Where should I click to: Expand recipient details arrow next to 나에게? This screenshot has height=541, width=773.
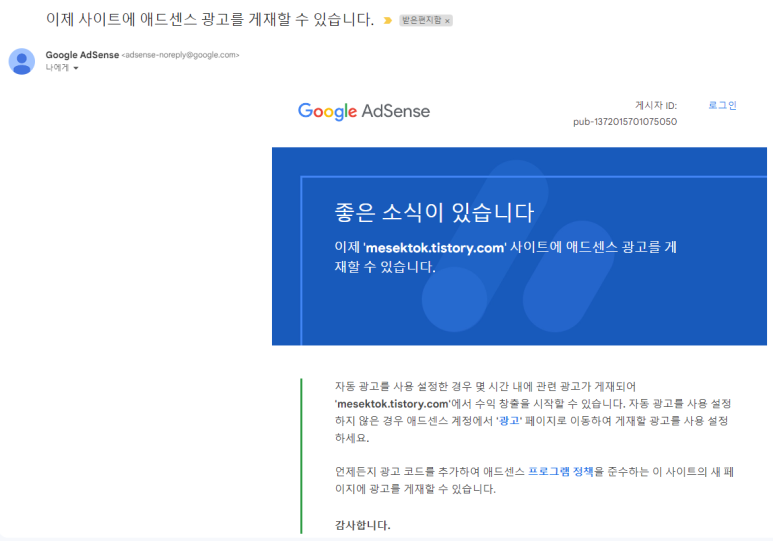(x=76, y=68)
